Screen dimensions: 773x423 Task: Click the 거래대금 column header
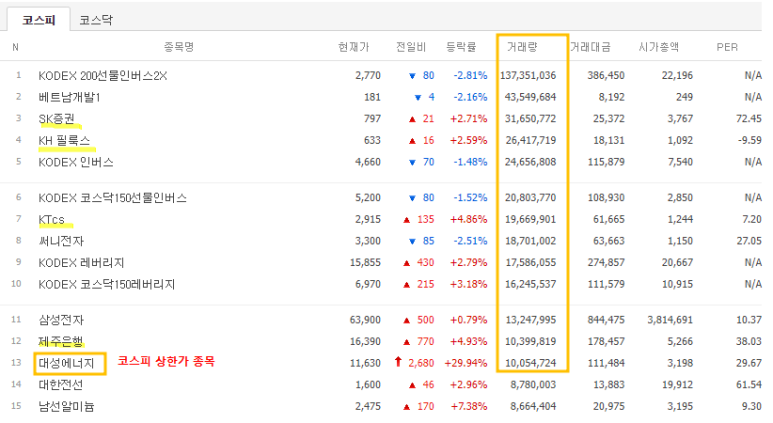[590, 47]
